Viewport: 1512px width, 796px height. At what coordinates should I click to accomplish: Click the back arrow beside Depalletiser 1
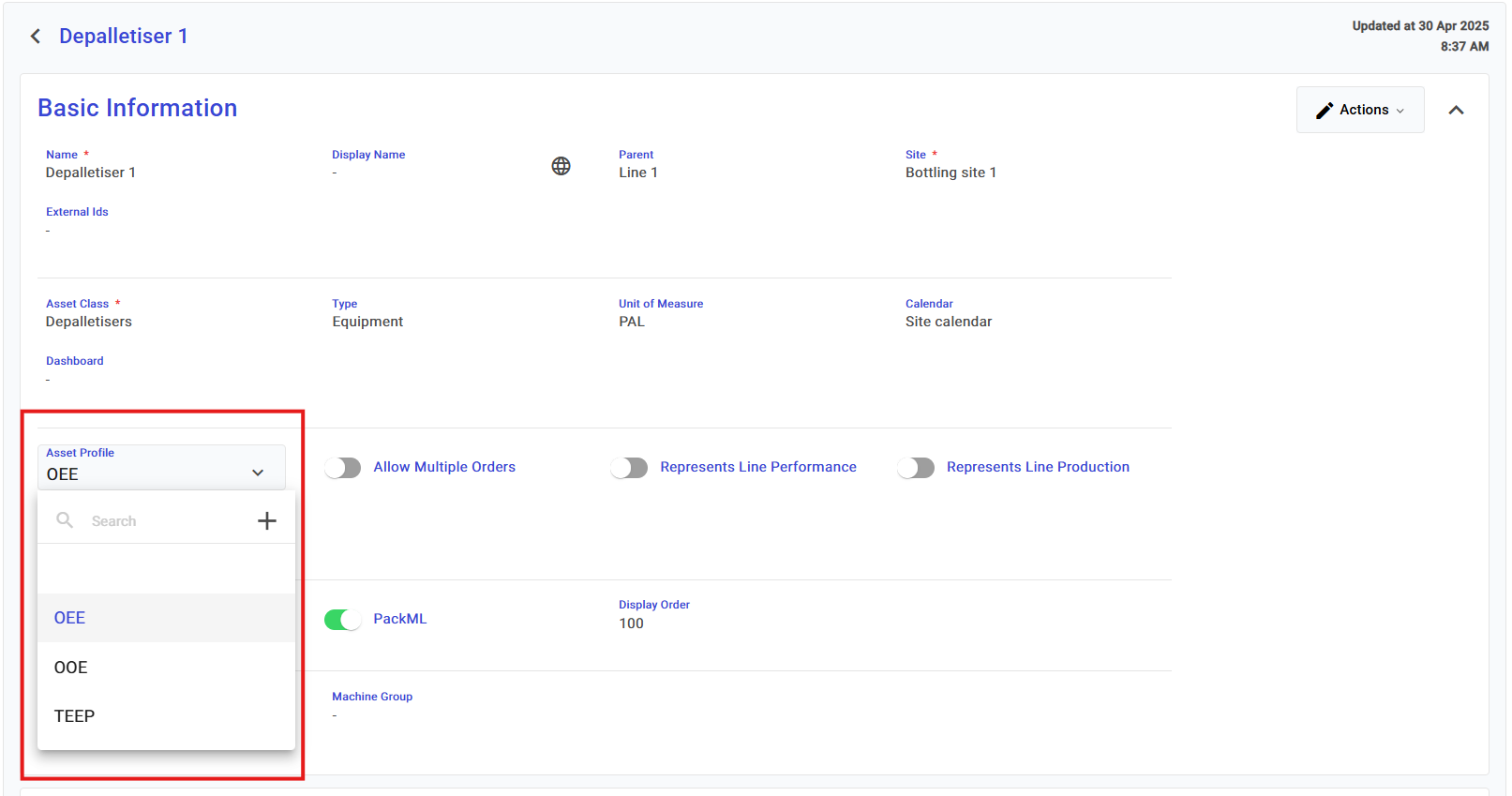coord(36,37)
